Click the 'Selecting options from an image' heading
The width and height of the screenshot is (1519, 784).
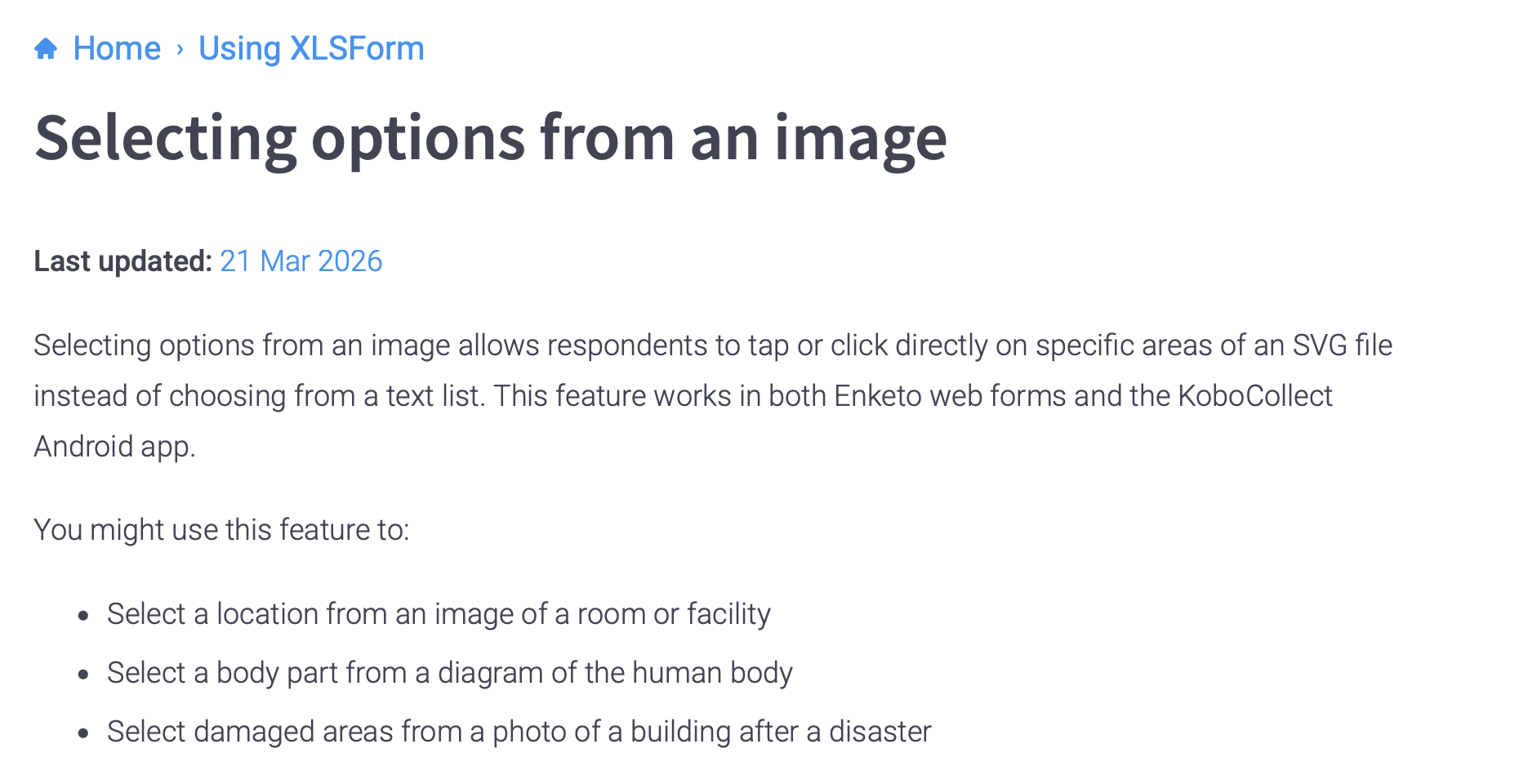click(490, 138)
